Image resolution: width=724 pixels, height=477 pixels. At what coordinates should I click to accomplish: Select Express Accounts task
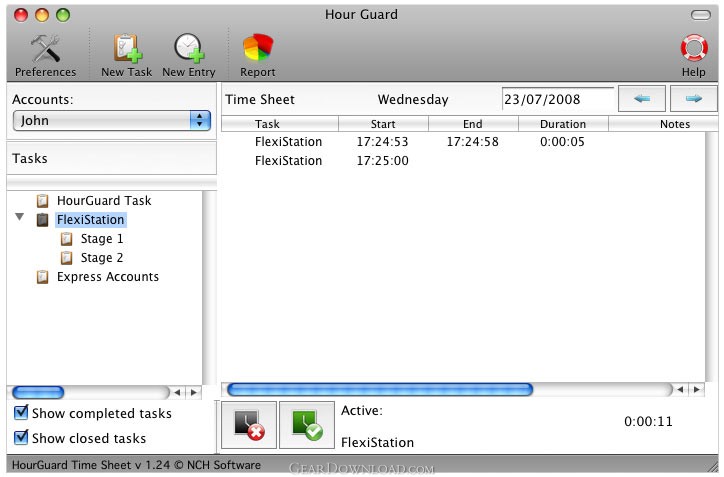tap(108, 277)
